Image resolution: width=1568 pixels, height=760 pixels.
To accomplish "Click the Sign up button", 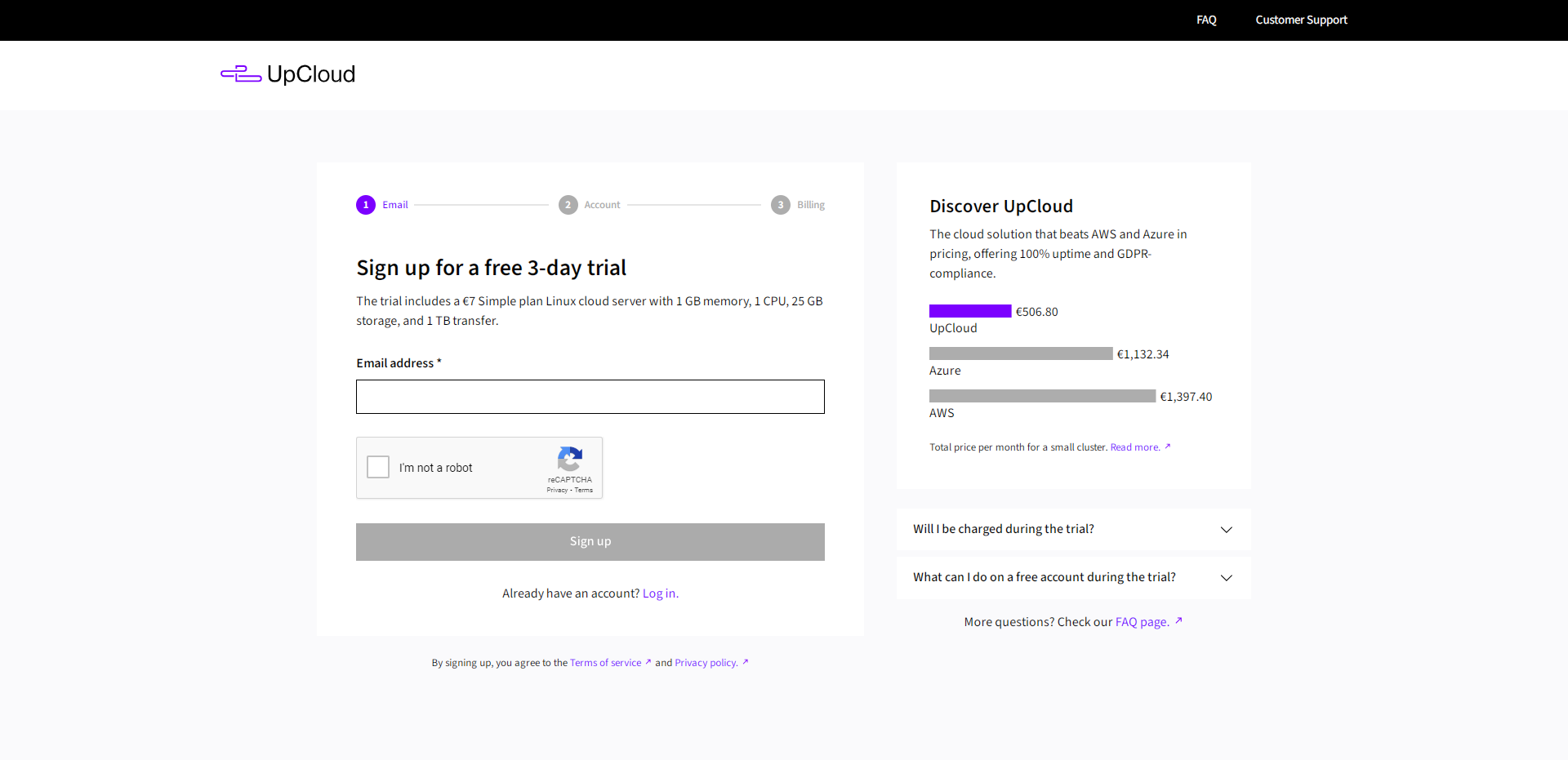I will coord(590,542).
